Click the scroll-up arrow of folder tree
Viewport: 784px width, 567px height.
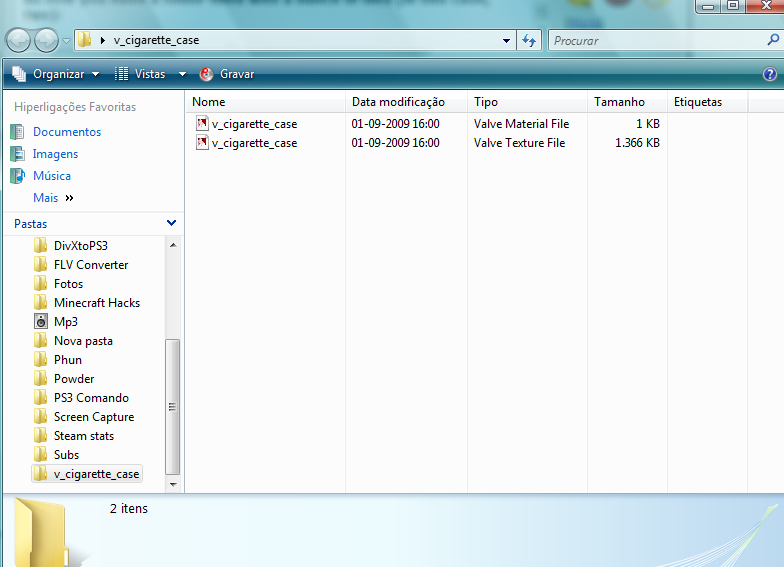(x=173, y=245)
